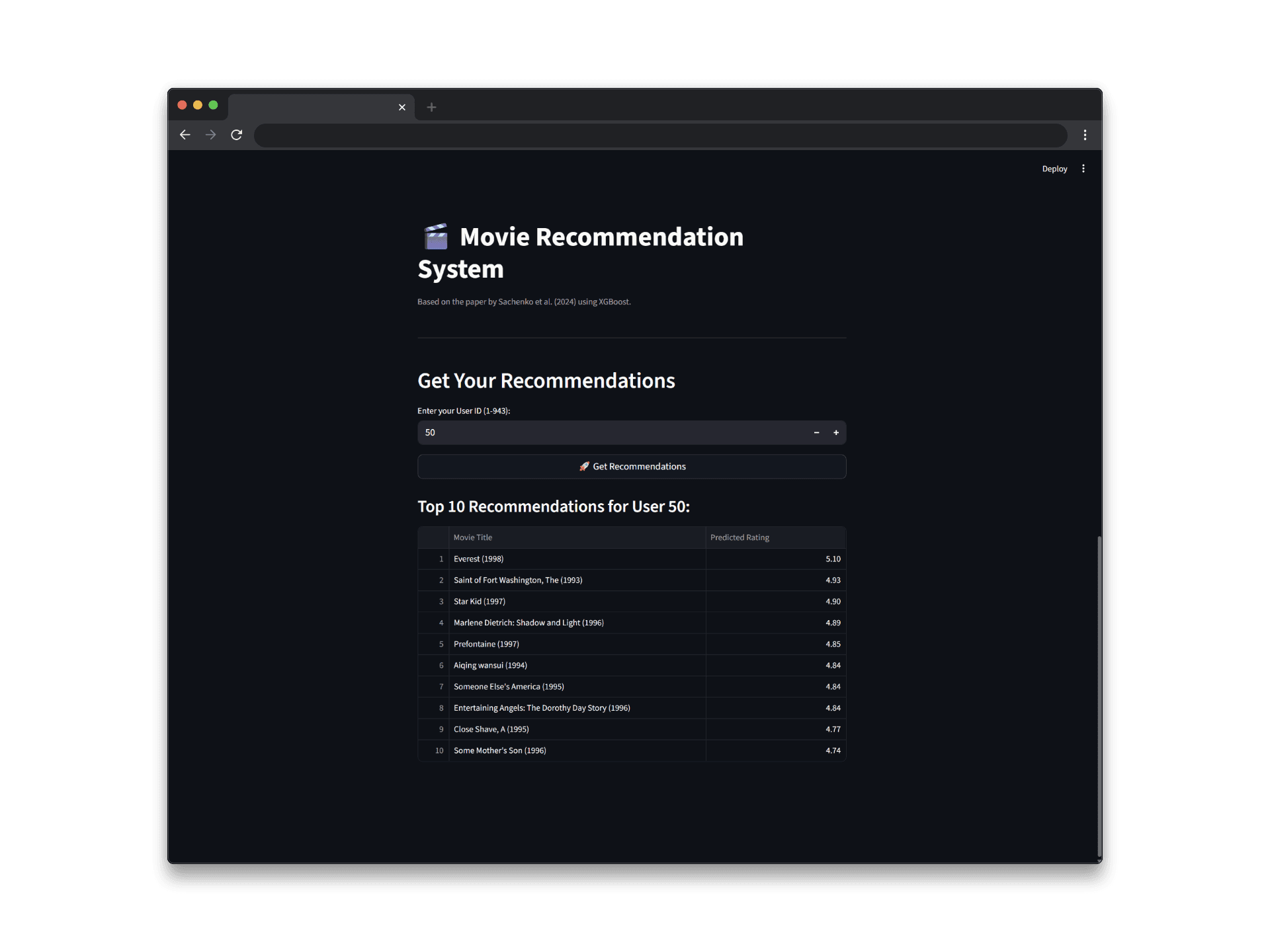
Task: Select the current browser tab
Action: (317, 107)
